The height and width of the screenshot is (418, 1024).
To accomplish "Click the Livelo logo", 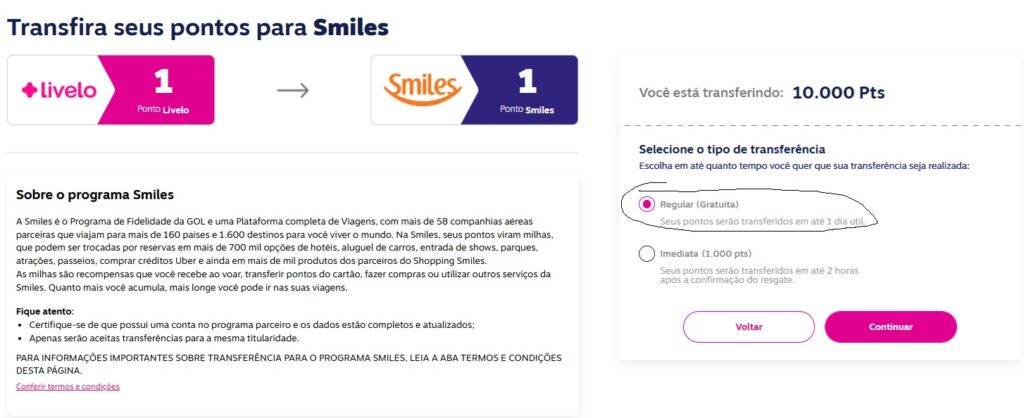I will [x=59, y=90].
